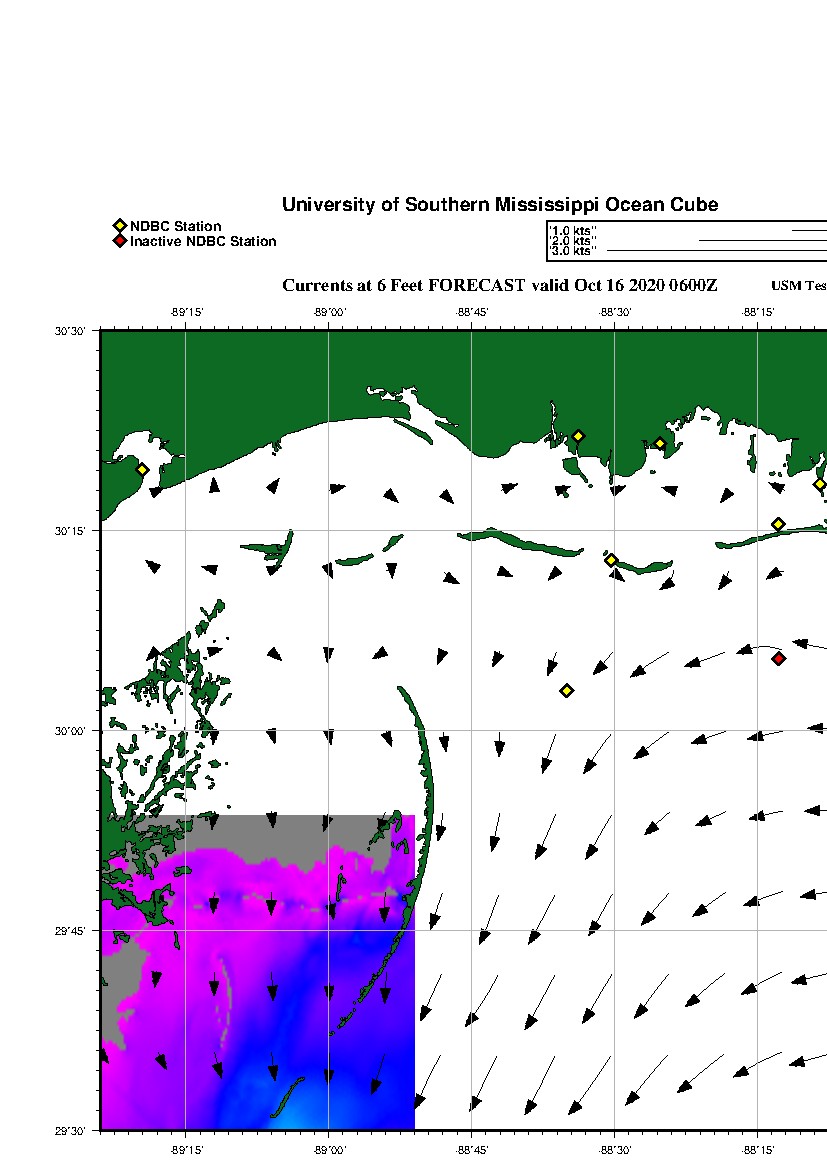Click the yellow station marker just above 30°00'

tap(566, 690)
